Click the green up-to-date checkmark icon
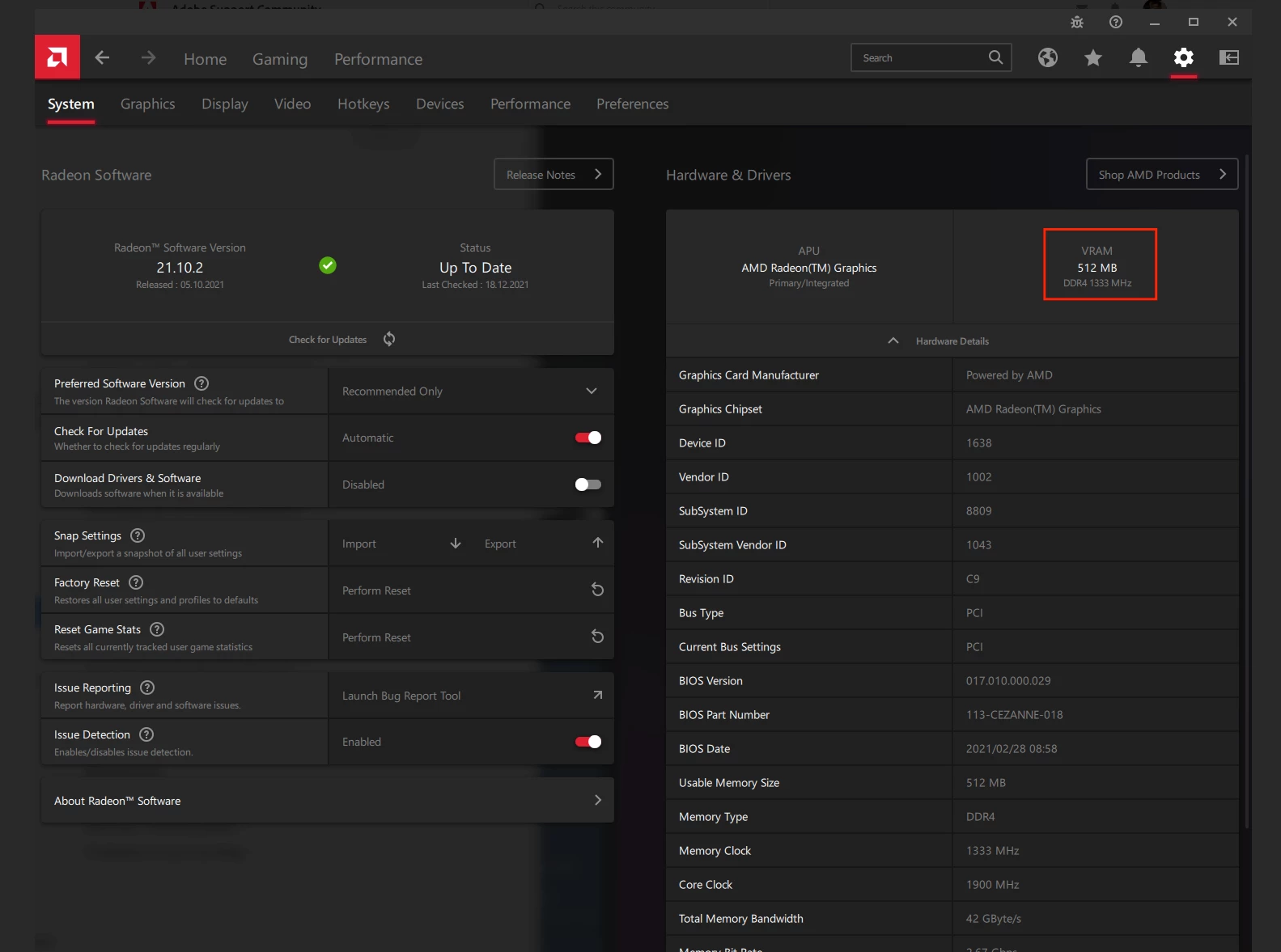1281x952 pixels. 328,265
